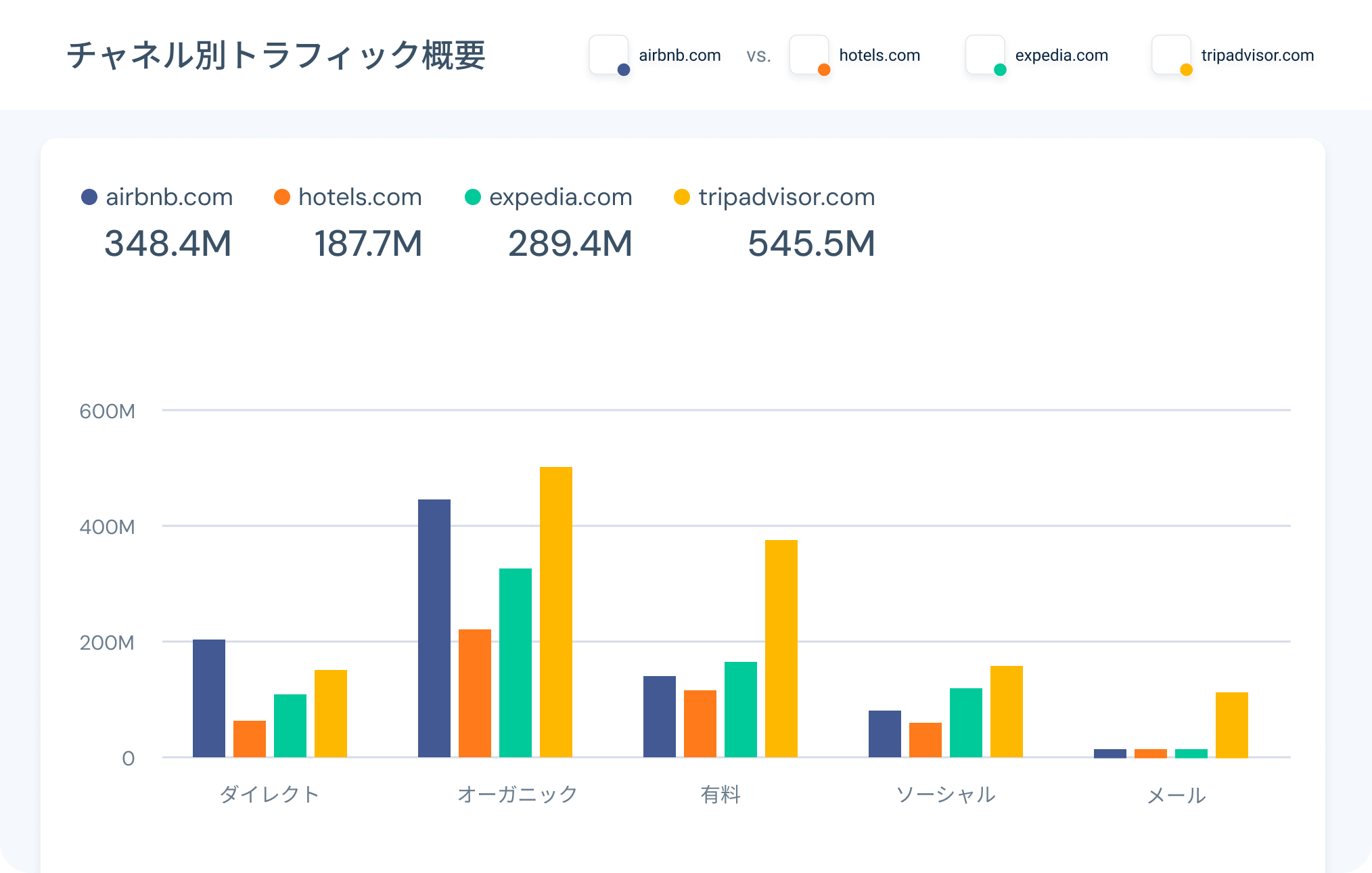Click the hotels.com site icon in header

(x=809, y=55)
